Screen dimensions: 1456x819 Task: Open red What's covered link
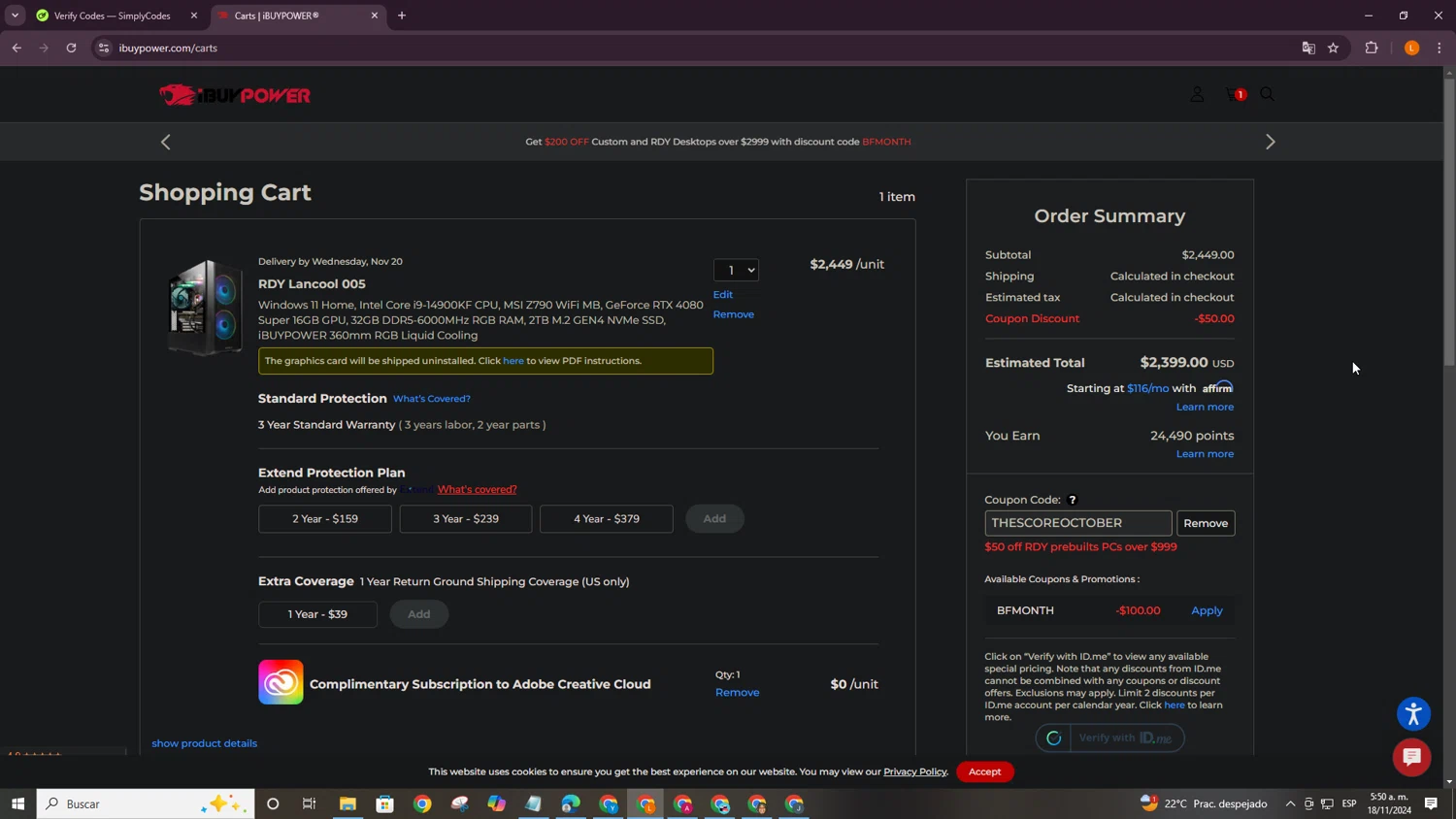(x=477, y=489)
